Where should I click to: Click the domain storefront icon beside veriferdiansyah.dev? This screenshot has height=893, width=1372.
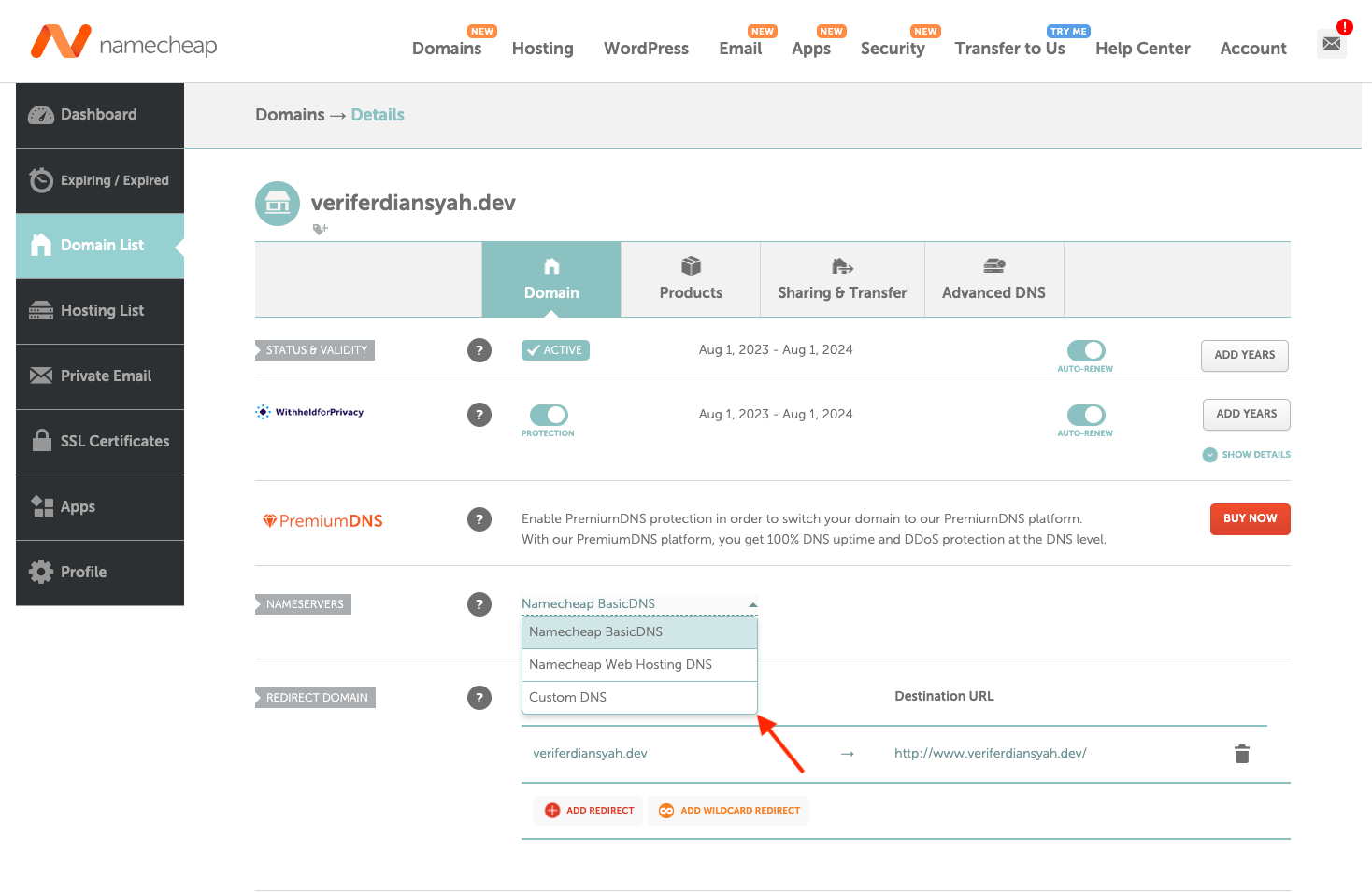click(278, 204)
